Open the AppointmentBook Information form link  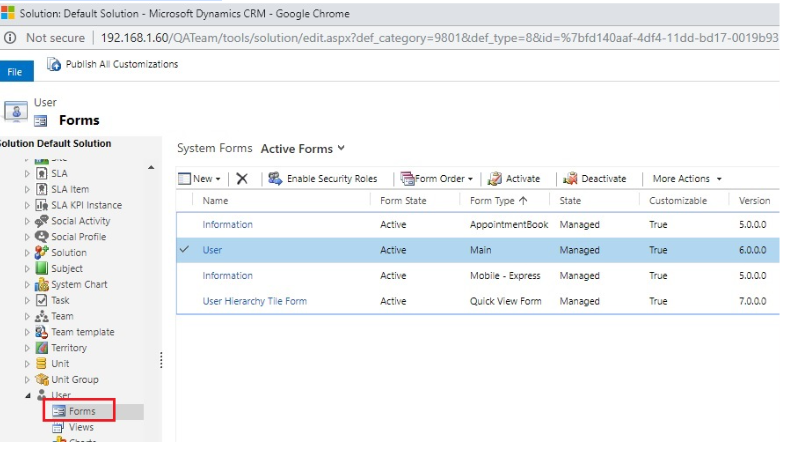click(227, 225)
